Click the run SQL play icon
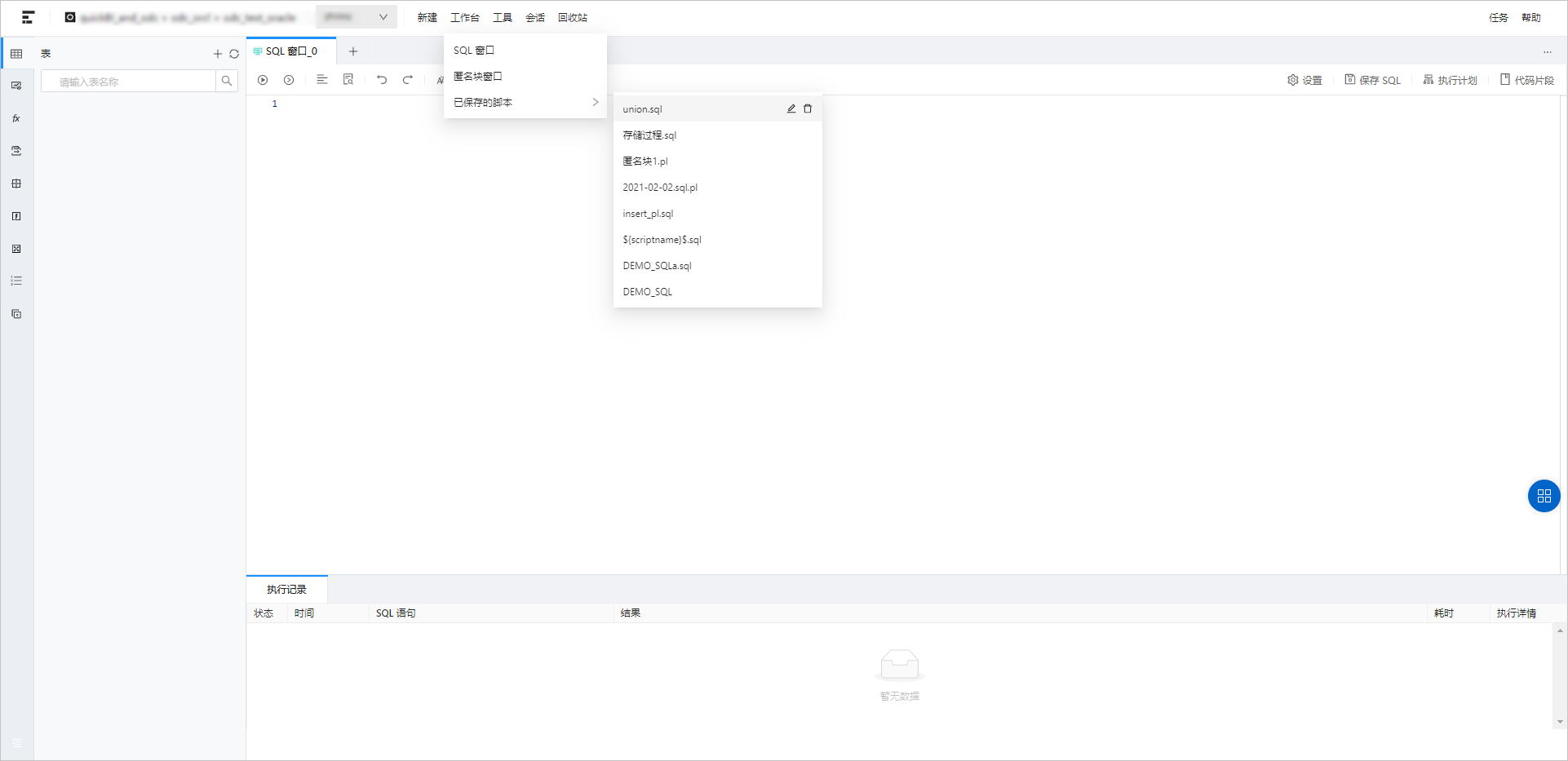The width and height of the screenshot is (1568, 761). coord(263,80)
